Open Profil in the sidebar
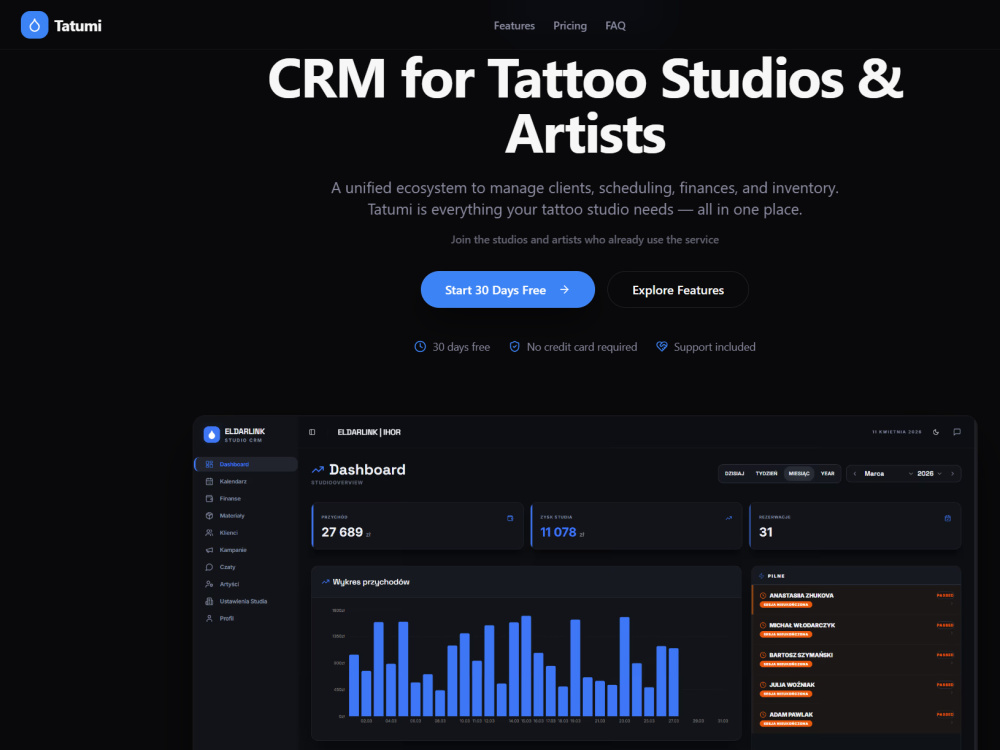Screen dimensions: 1000x750 point(246,619)
